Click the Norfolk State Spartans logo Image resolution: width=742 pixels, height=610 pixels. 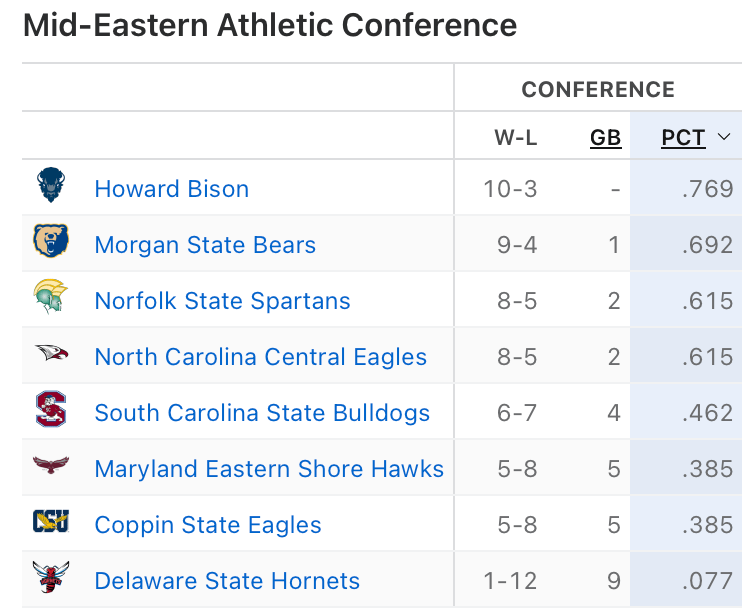click(50, 299)
